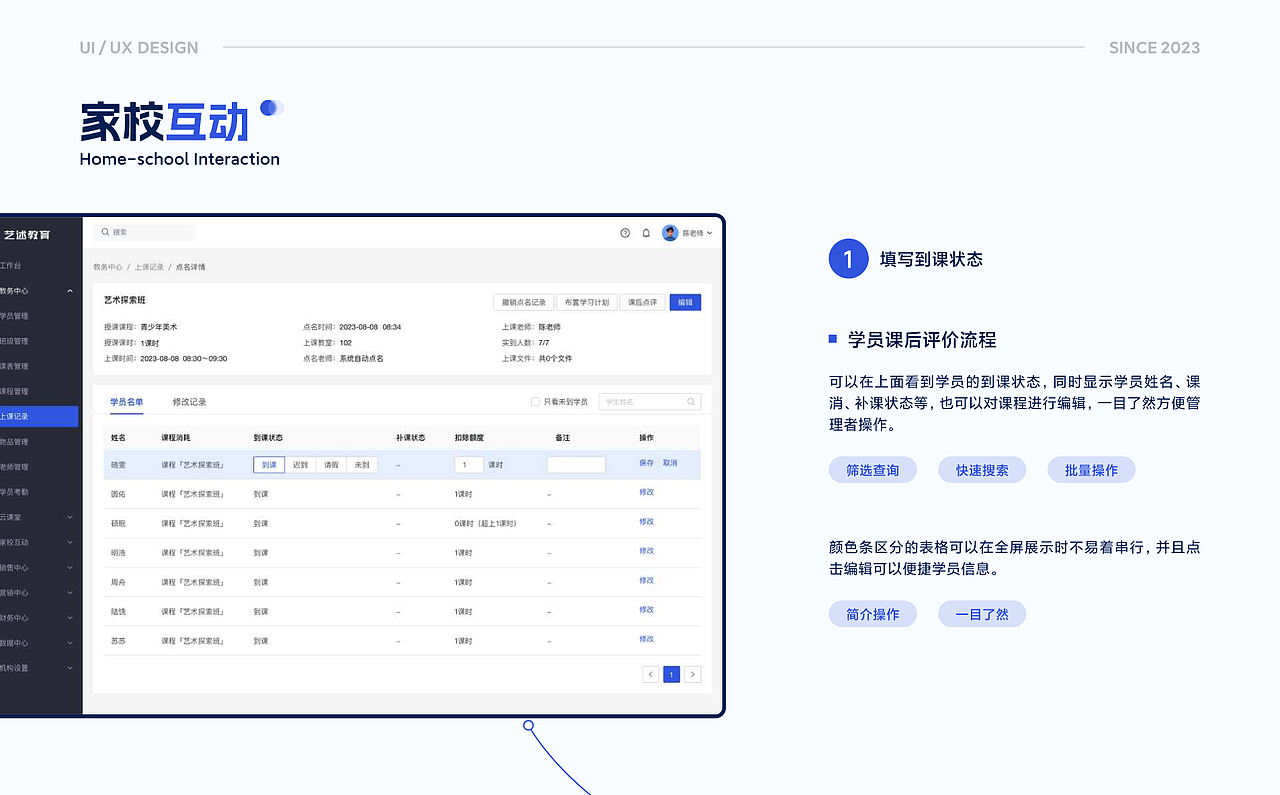Screen dimensions: 1280x795
Task: Click the help question-mark icon
Action: click(x=625, y=233)
